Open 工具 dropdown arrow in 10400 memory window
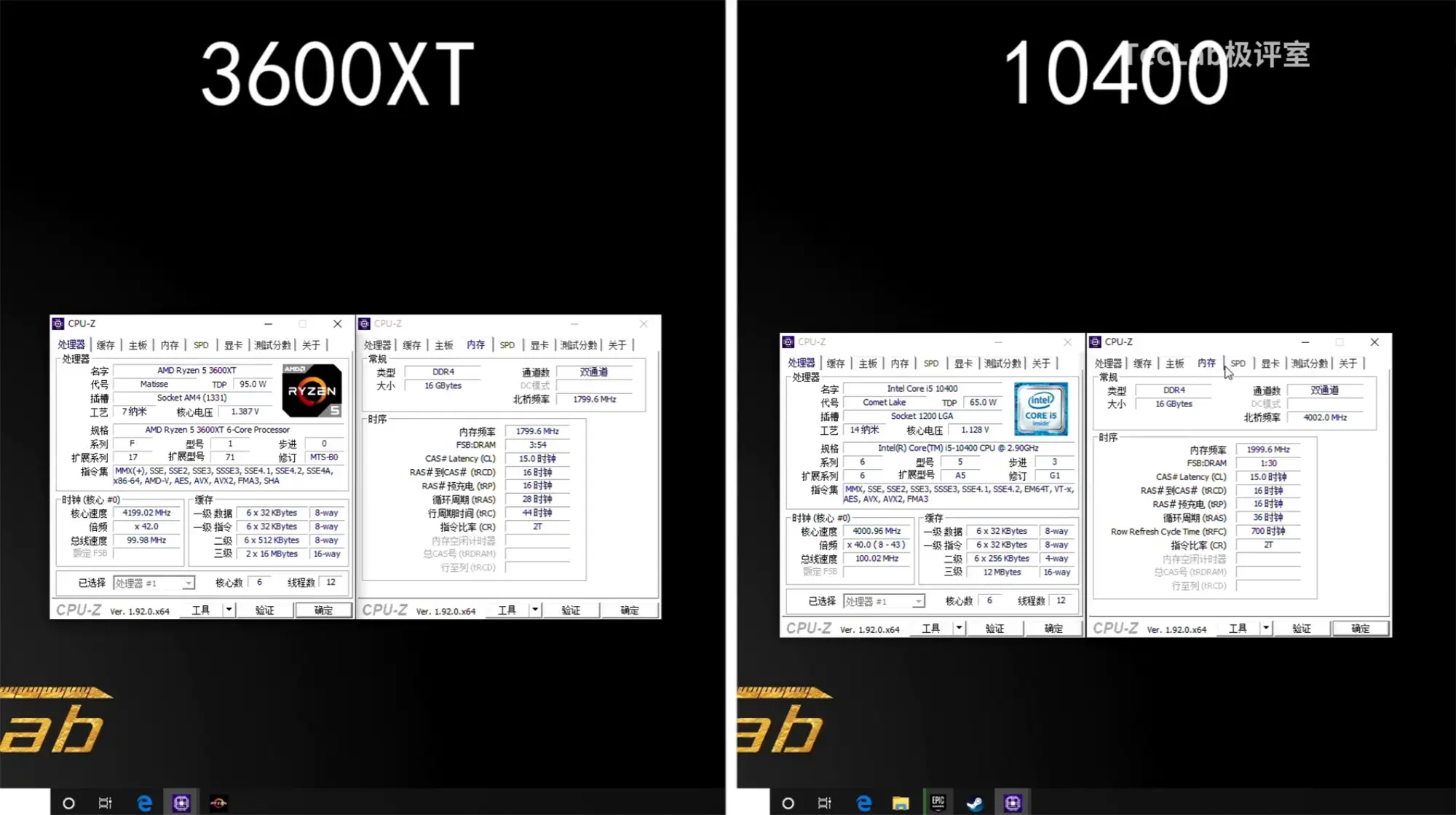The image size is (1456, 815). coord(1266,628)
